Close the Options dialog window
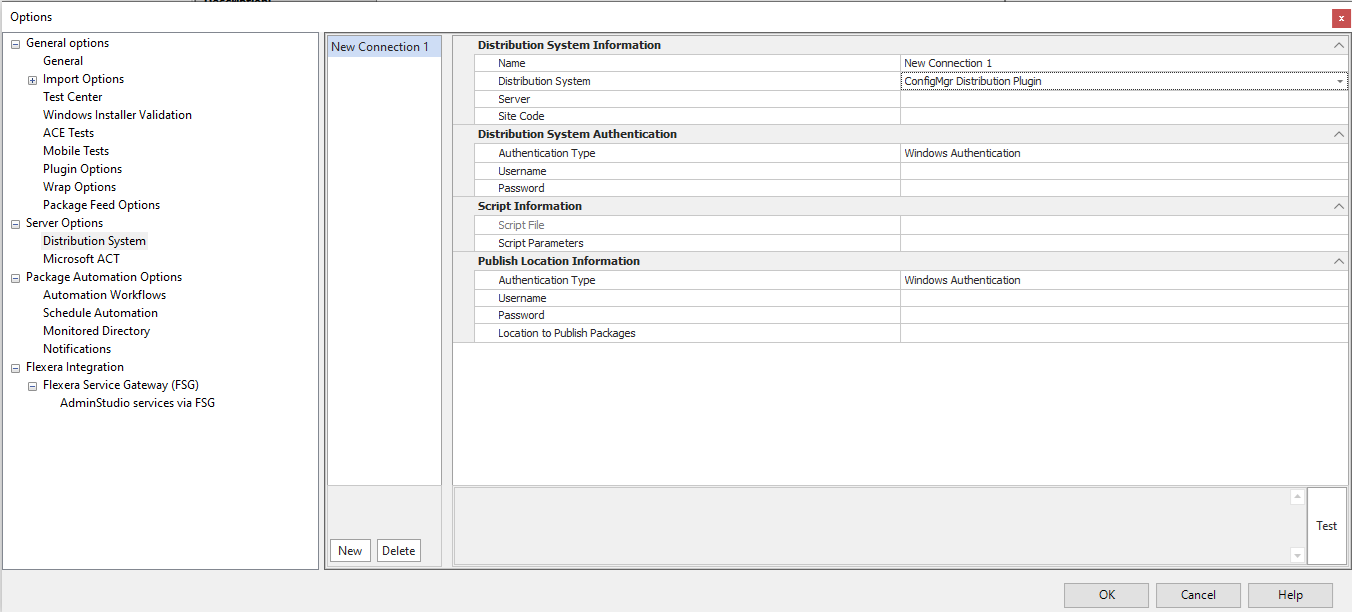The image size is (1352, 612). tap(1340, 18)
